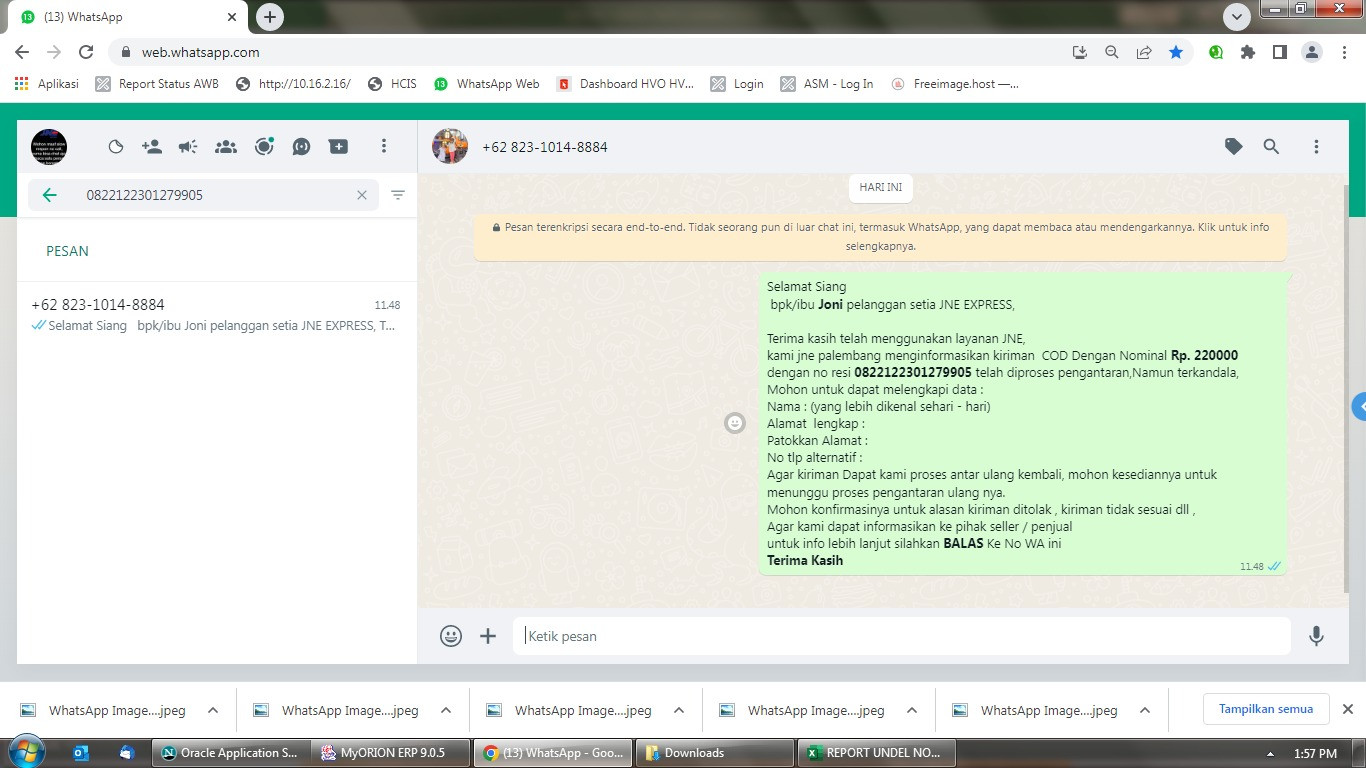This screenshot has width=1366, height=768.
Task: Open your WhatsApp profile picture
Action: coord(49,147)
